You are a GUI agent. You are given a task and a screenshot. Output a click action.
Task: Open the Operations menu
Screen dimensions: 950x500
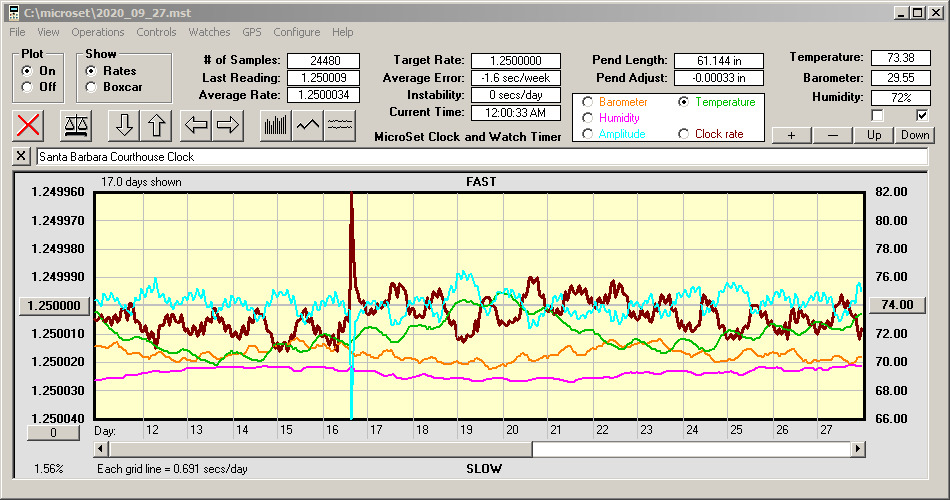(98, 32)
